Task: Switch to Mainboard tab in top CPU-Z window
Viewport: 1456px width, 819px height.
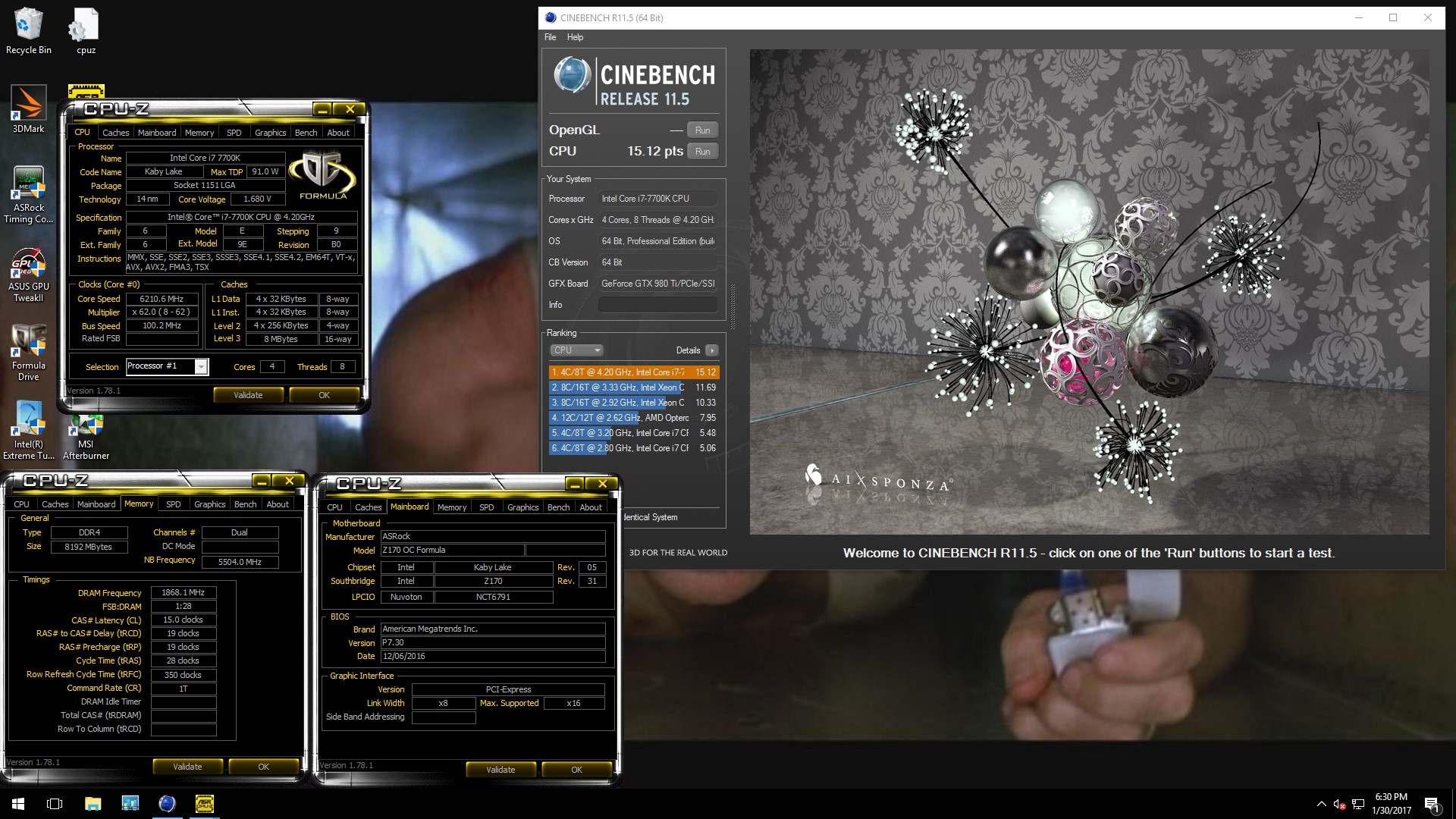Action: click(x=157, y=133)
